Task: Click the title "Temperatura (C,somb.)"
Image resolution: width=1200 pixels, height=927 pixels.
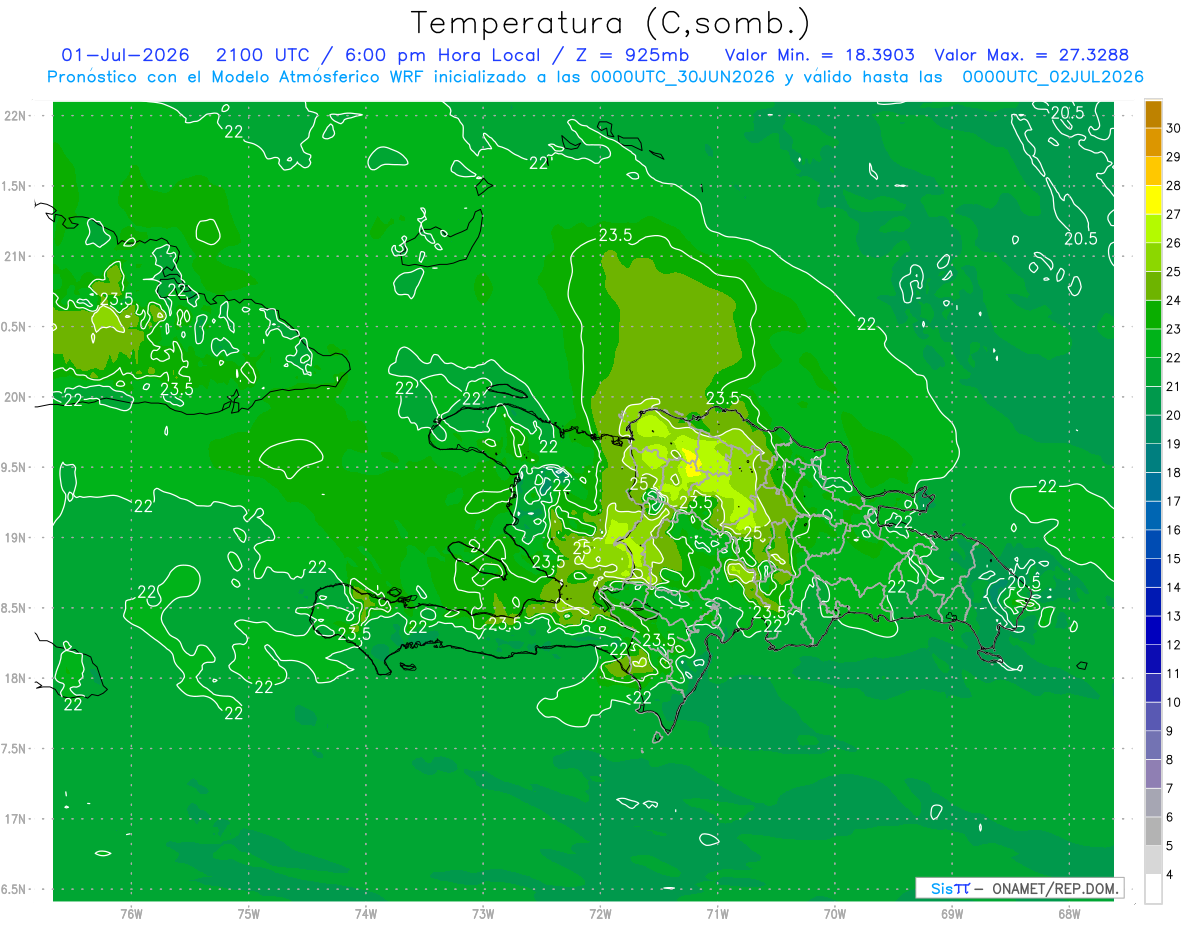Action: [x=611, y=22]
